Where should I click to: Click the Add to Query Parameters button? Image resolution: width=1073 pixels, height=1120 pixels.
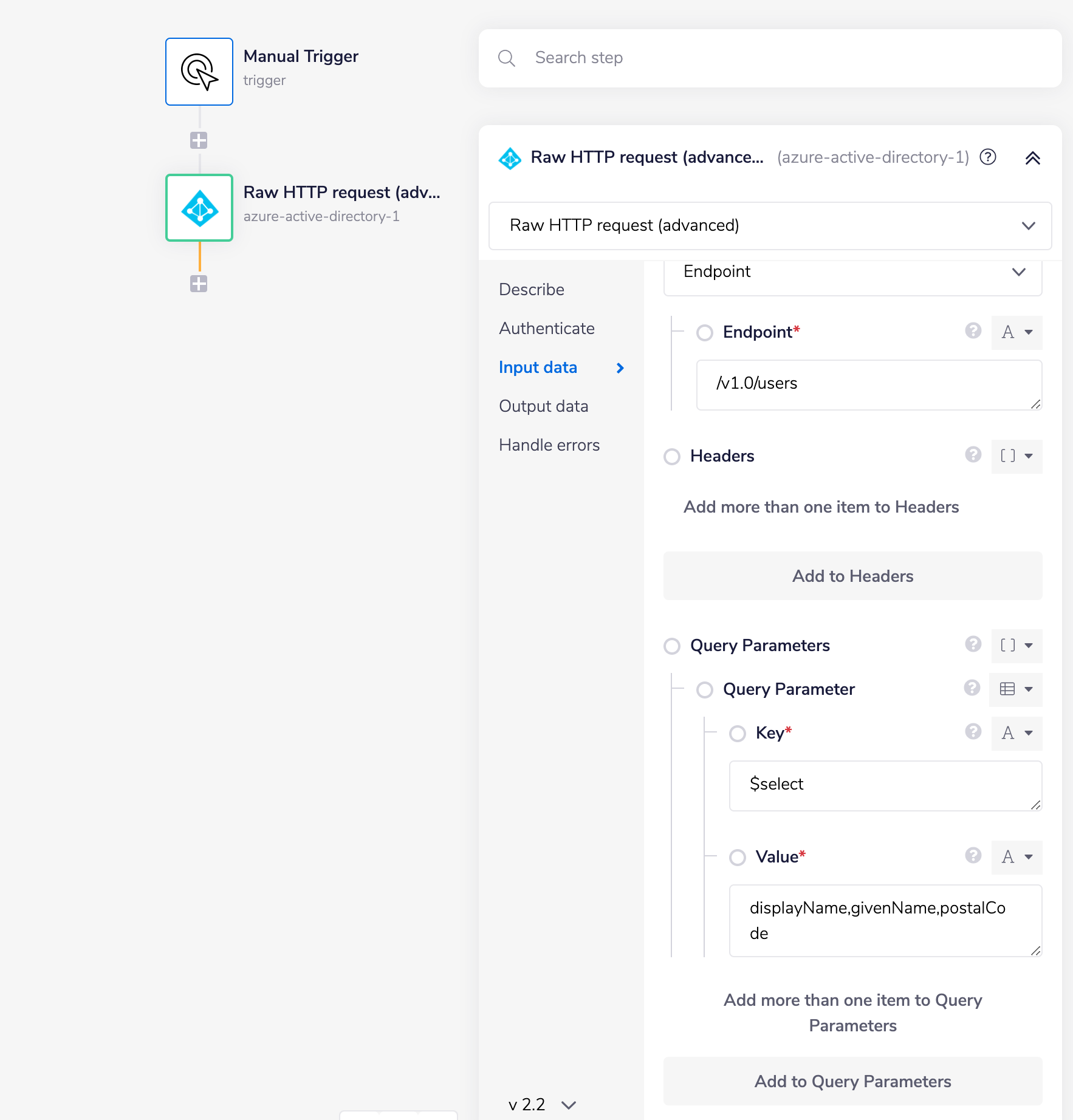[x=852, y=1081]
